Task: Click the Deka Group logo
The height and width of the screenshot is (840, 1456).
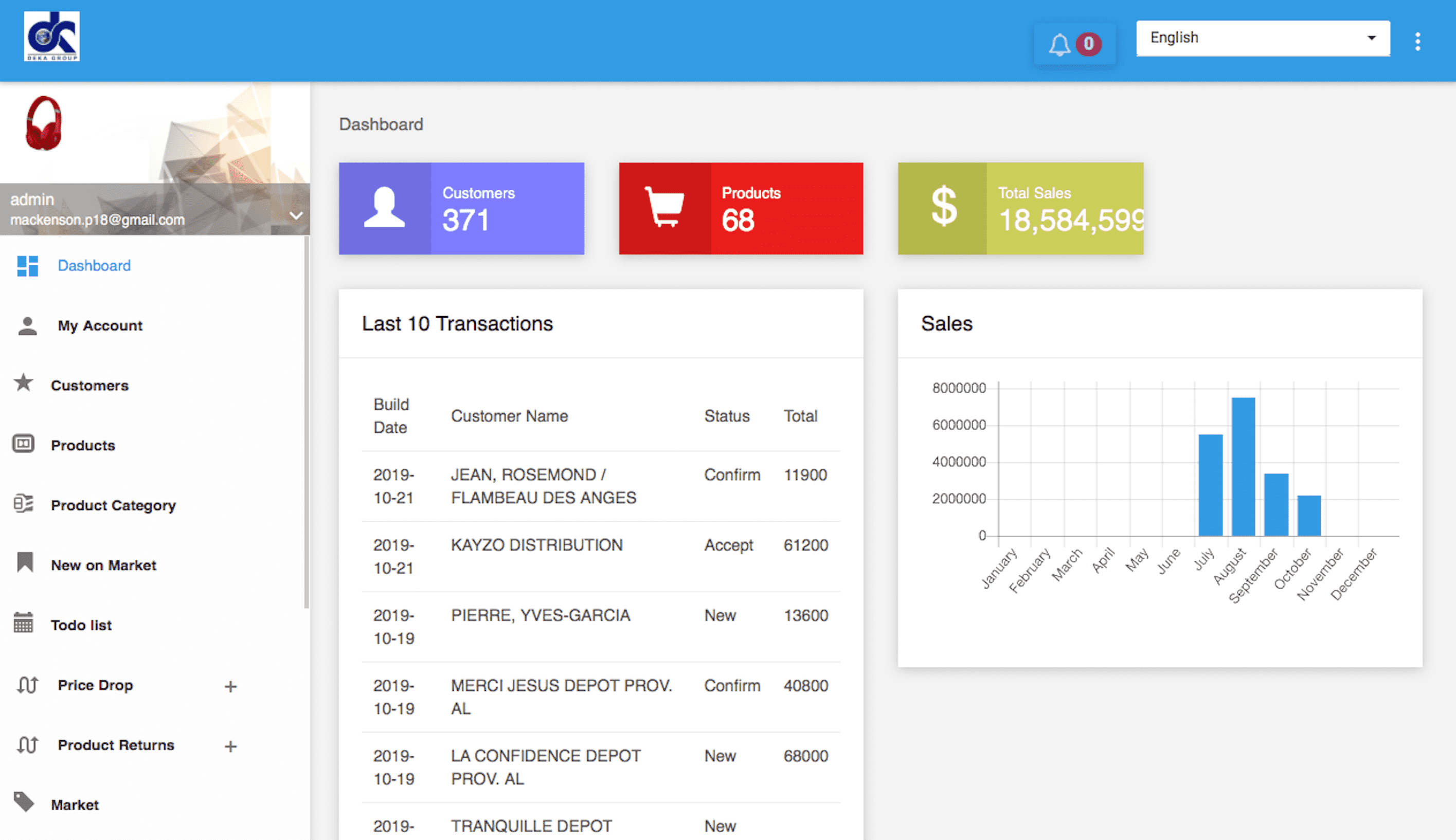Action: pyautogui.click(x=51, y=36)
